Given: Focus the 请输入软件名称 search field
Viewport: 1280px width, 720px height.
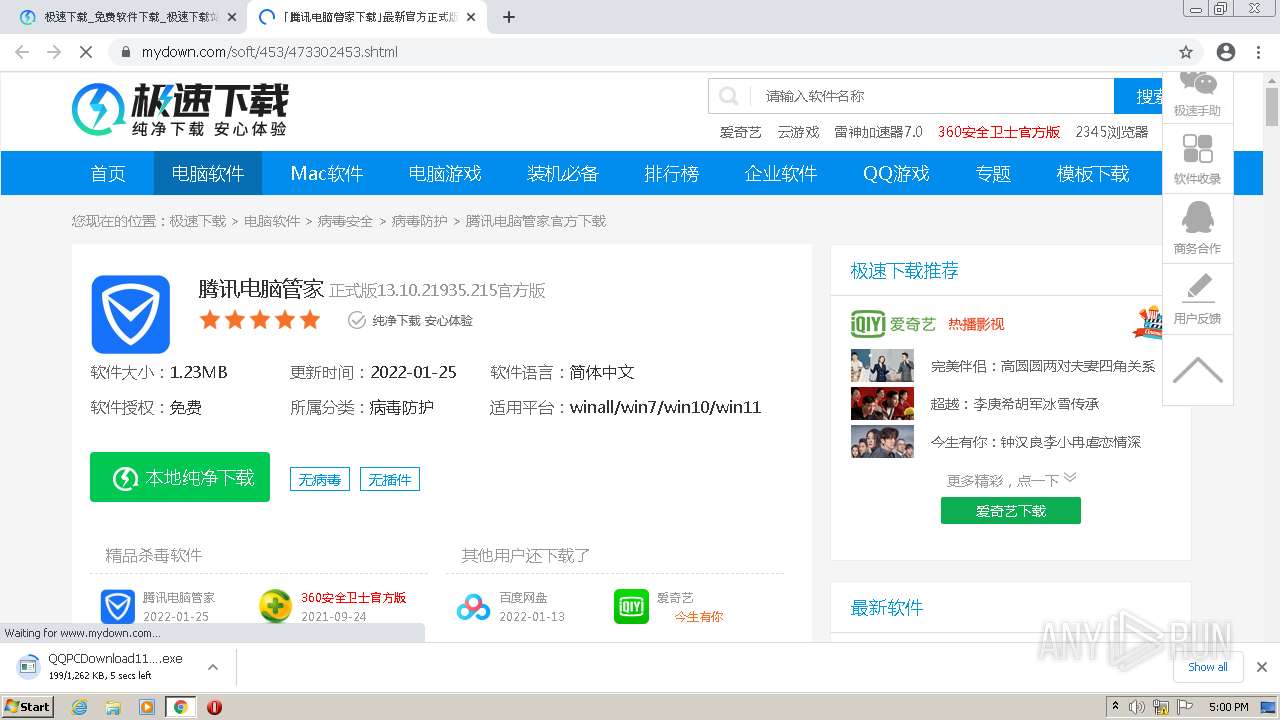Looking at the screenshot, I should (x=934, y=96).
